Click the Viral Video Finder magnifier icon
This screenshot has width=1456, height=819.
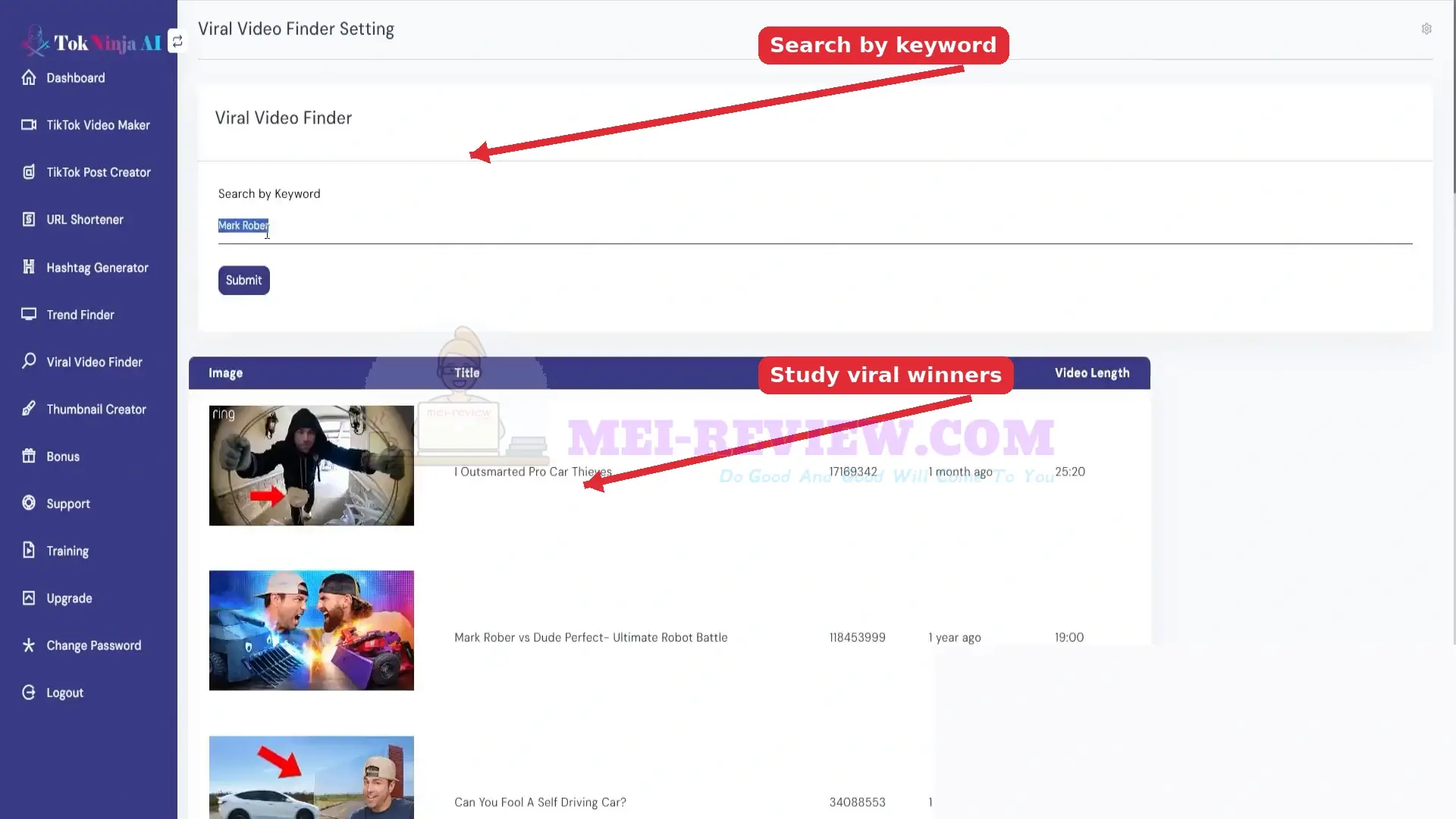point(29,361)
